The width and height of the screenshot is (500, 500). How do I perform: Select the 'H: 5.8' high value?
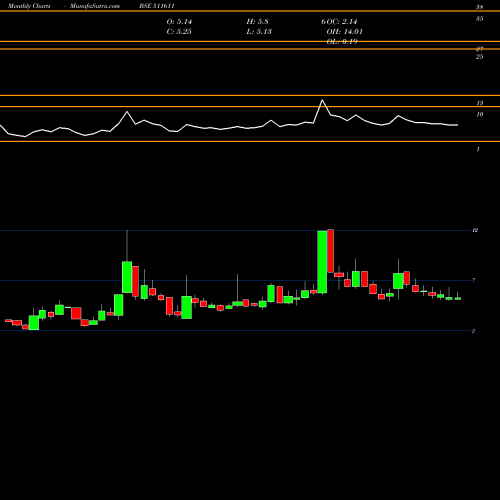(x=257, y=22)
